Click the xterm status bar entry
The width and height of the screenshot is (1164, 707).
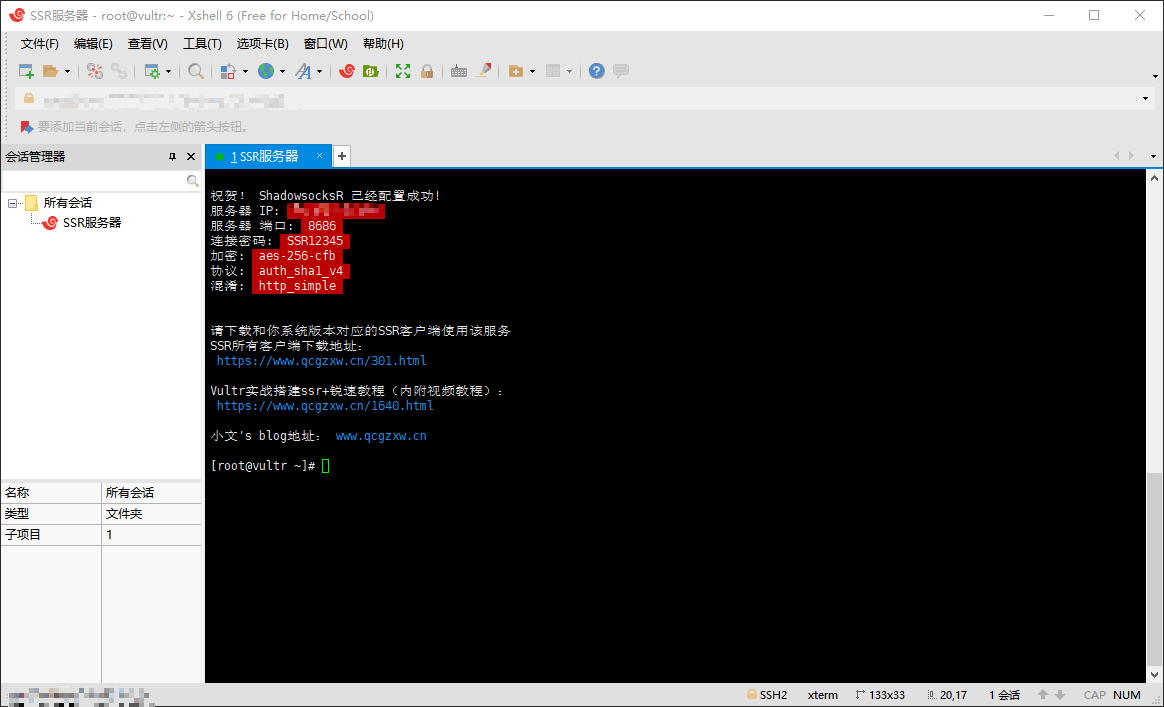(x=823, y=695)
